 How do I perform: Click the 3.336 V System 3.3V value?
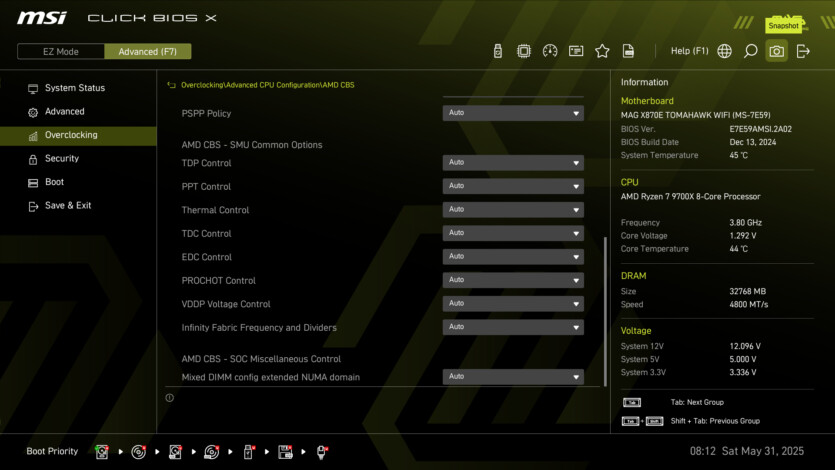[x=743, y=372]
